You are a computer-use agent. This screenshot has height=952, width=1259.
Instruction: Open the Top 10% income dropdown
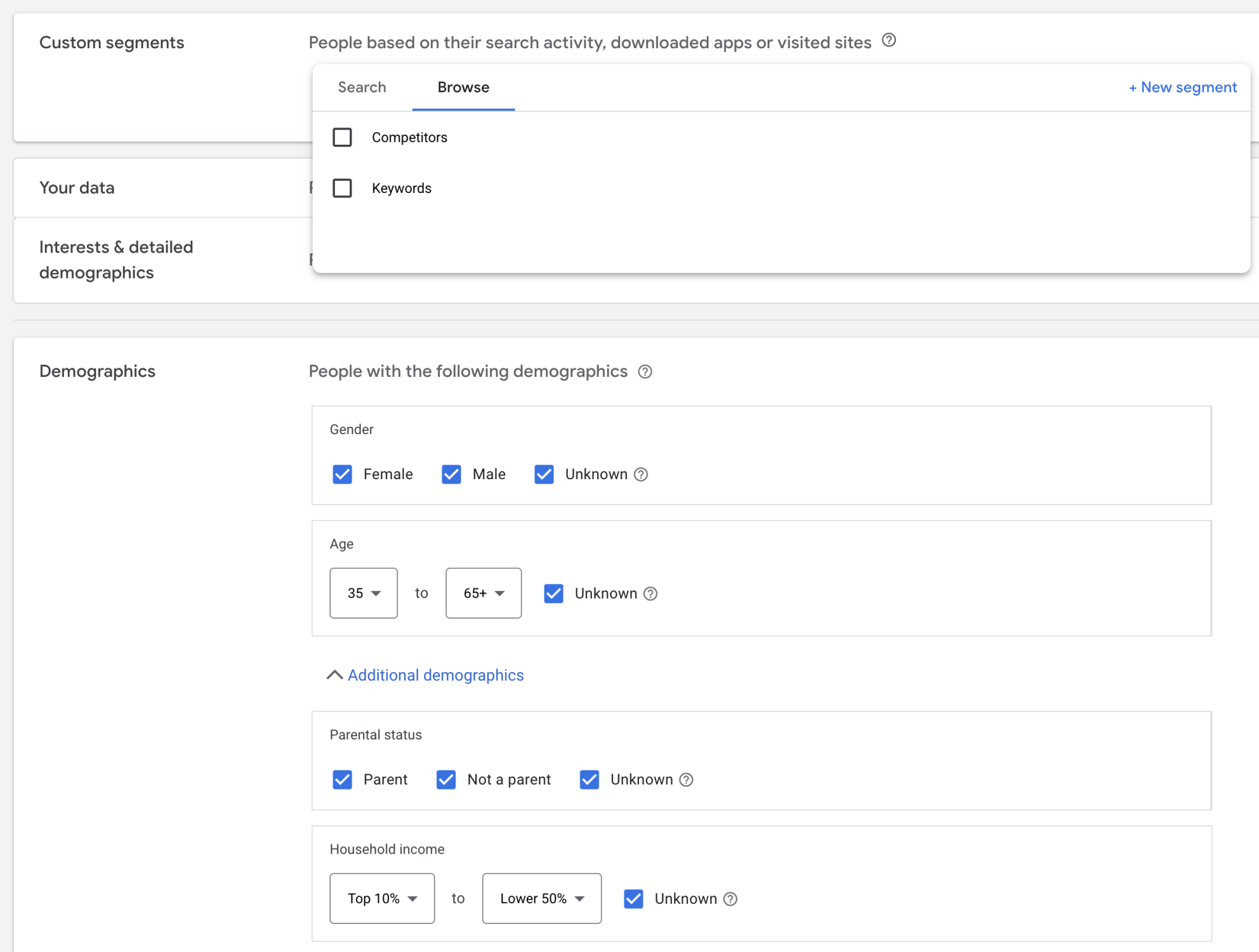[x=381, y=898]
